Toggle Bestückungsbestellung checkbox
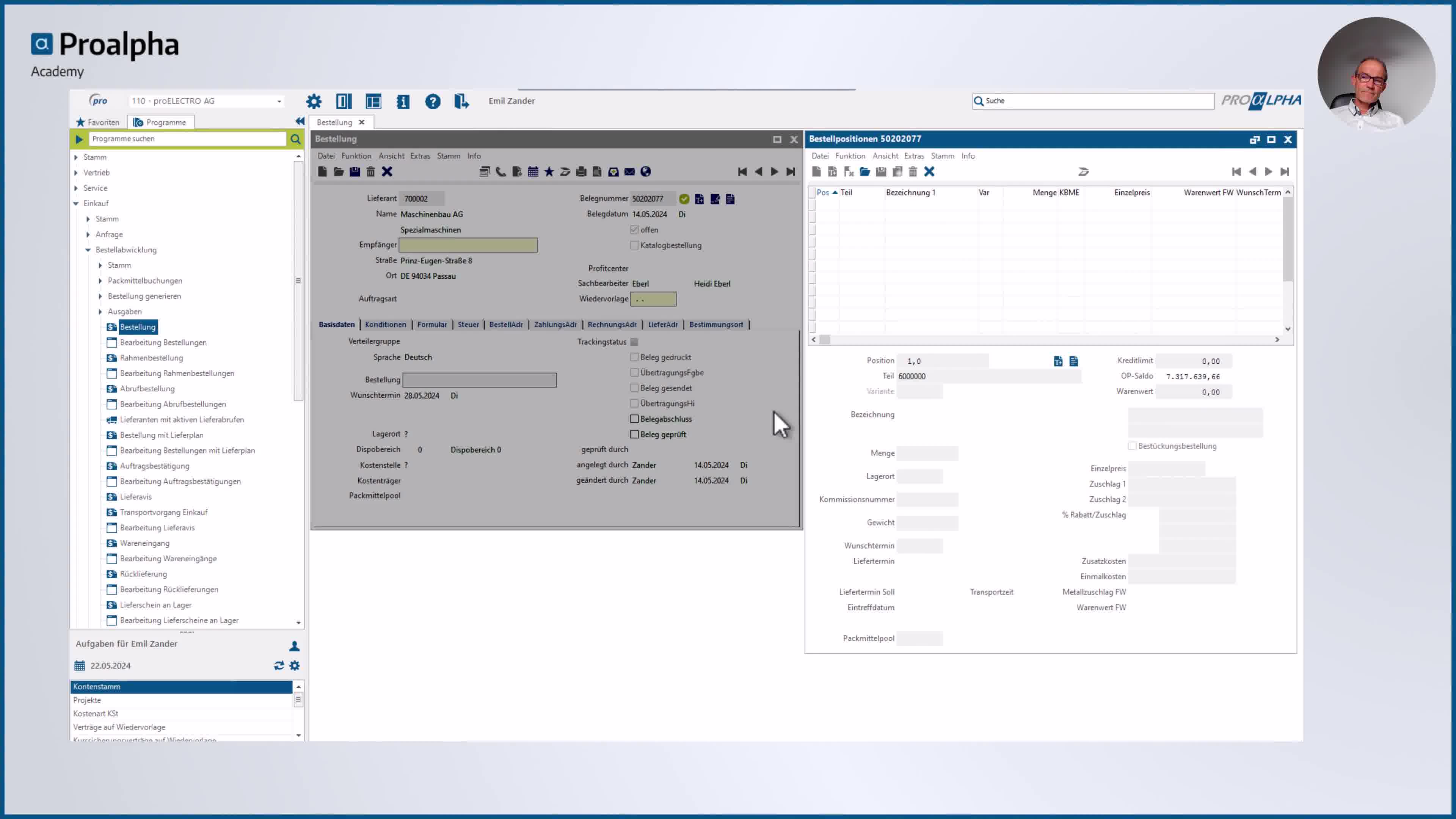Image resolution: width=1456 pixels, height=819 pixels. tap(1132, 446)
